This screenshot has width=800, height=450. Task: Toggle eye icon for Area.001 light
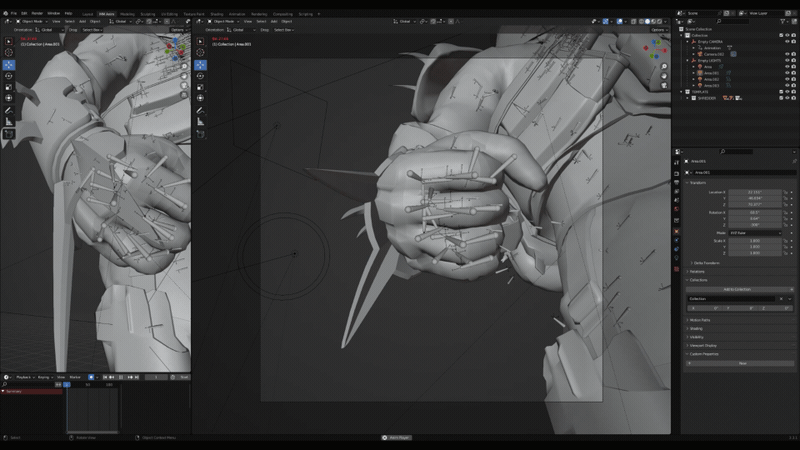787,73
